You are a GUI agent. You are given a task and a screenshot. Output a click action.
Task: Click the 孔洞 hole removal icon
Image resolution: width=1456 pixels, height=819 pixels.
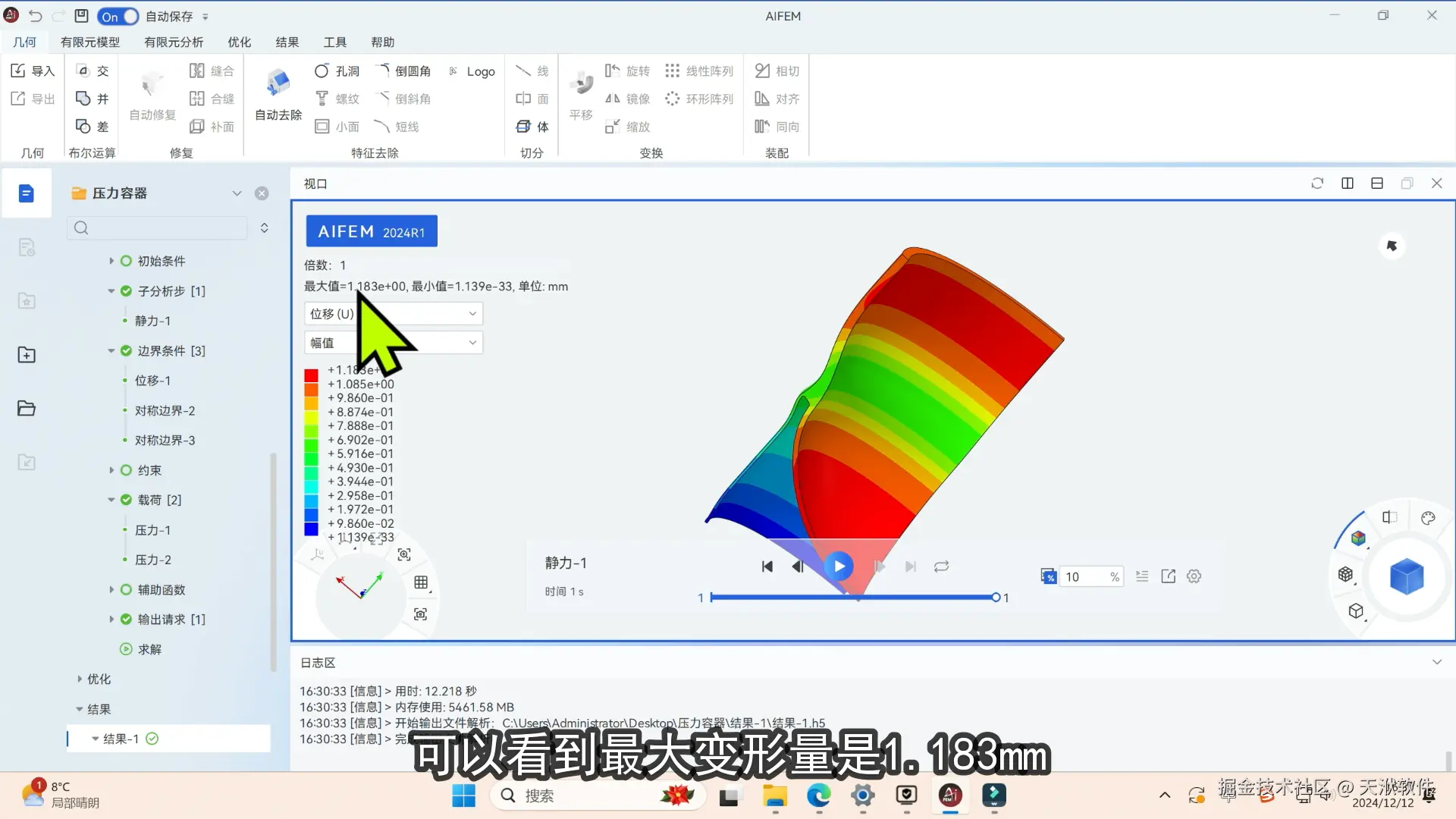[322, 71]
